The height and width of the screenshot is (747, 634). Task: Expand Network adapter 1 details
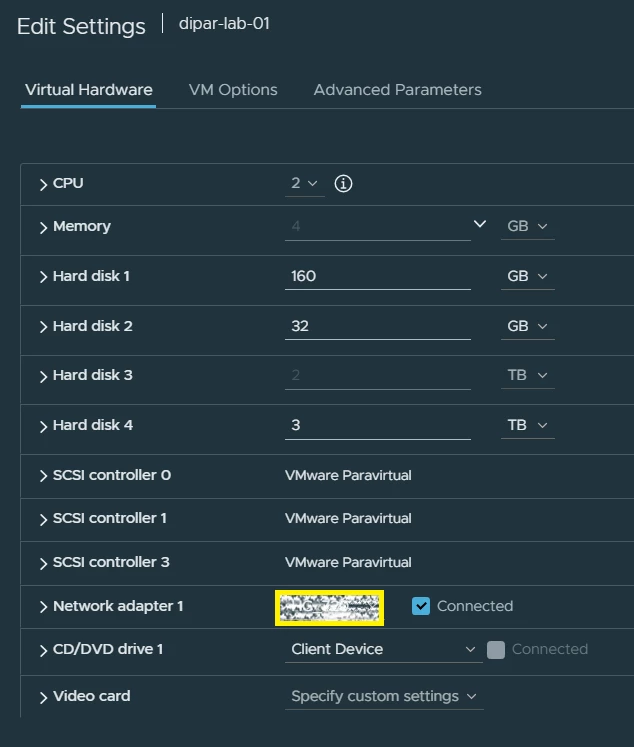click(x=44, y=607)
